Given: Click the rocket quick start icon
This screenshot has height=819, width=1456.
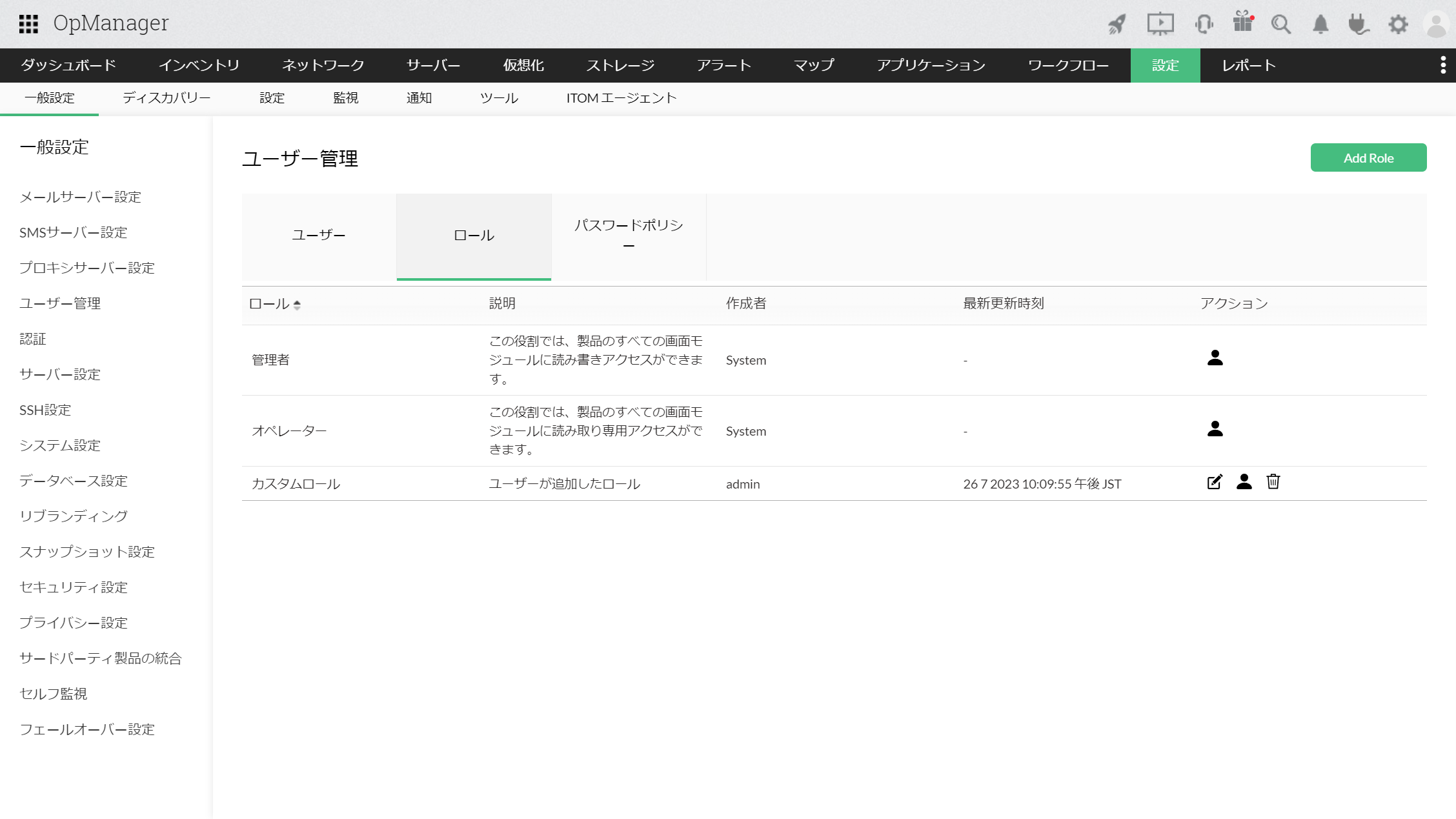Looking at the screenshot, I should pos(1117,25).
